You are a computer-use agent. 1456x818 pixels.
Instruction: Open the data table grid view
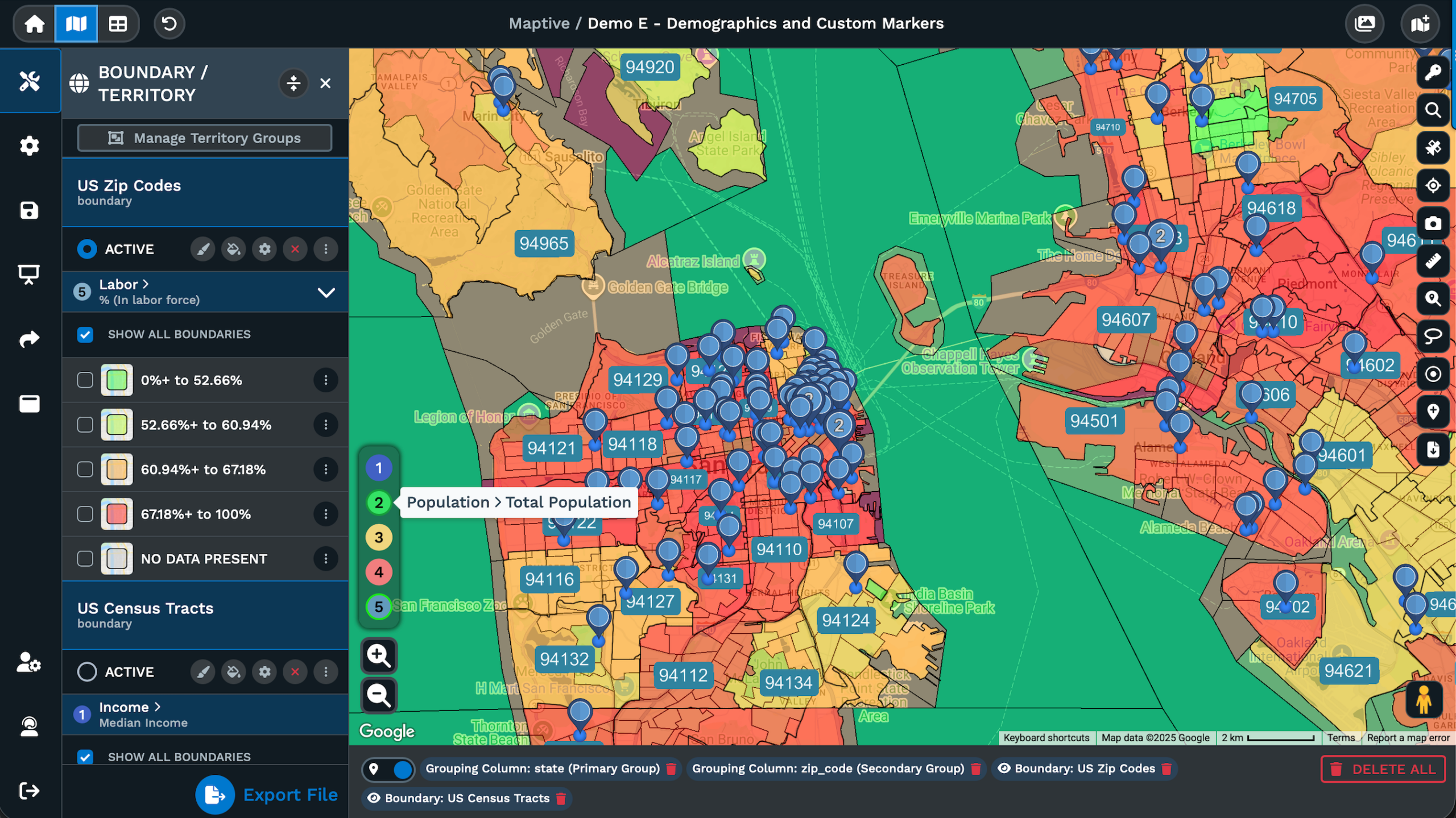click(x=118, y=23)
